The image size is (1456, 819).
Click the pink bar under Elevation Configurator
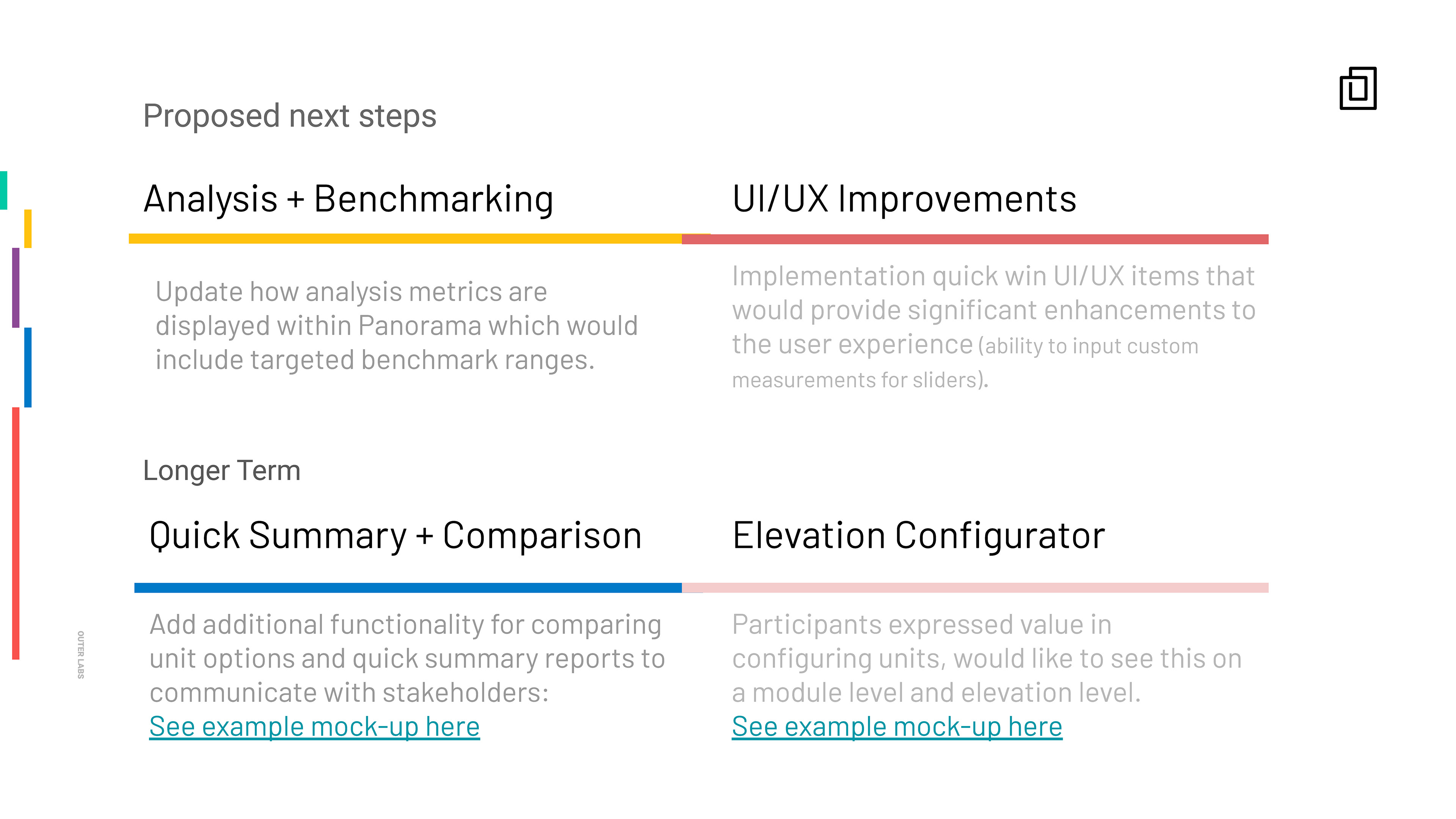[975, 588]
